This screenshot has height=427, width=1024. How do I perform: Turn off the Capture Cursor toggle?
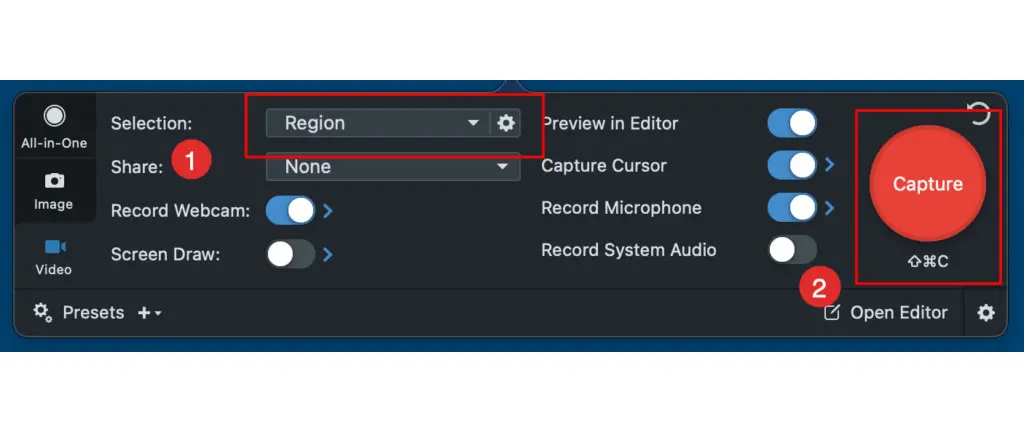click(792, 165)
